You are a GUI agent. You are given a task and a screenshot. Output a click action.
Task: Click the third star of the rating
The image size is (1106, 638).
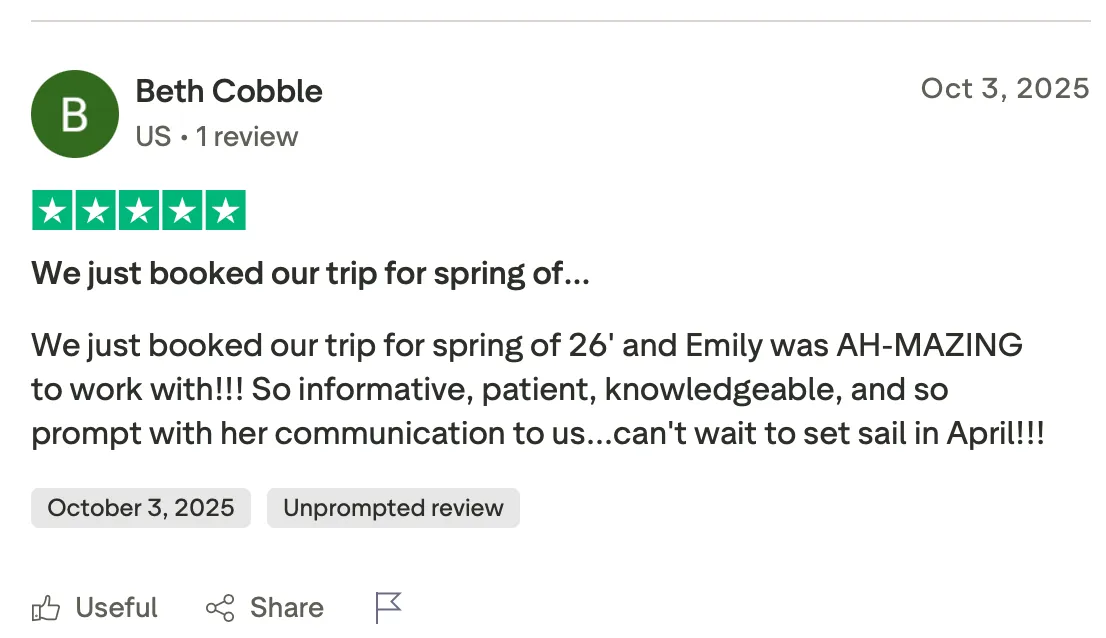tap(139, 211)
